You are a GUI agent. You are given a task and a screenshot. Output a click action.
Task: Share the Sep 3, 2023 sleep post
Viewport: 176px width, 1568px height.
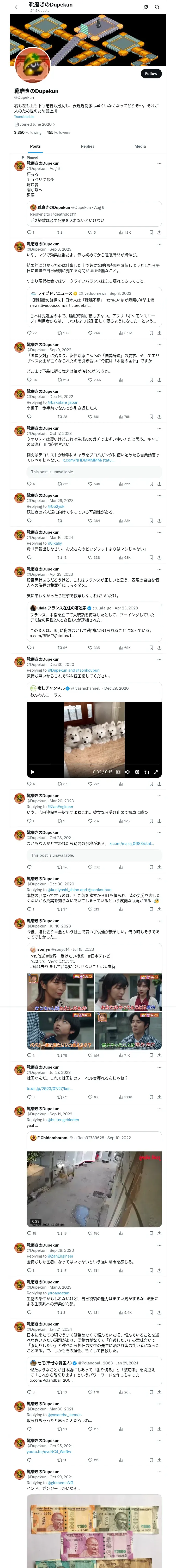coord(159,333)
